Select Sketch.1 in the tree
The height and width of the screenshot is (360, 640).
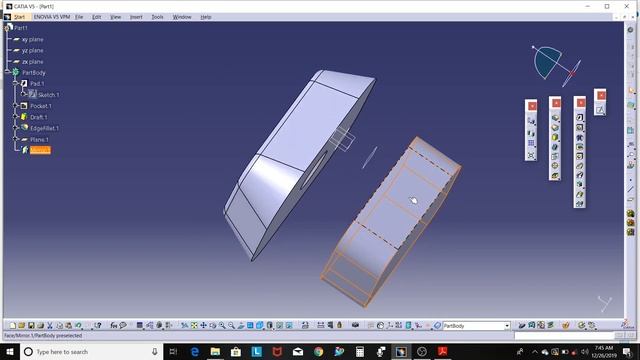pos(48,95)
